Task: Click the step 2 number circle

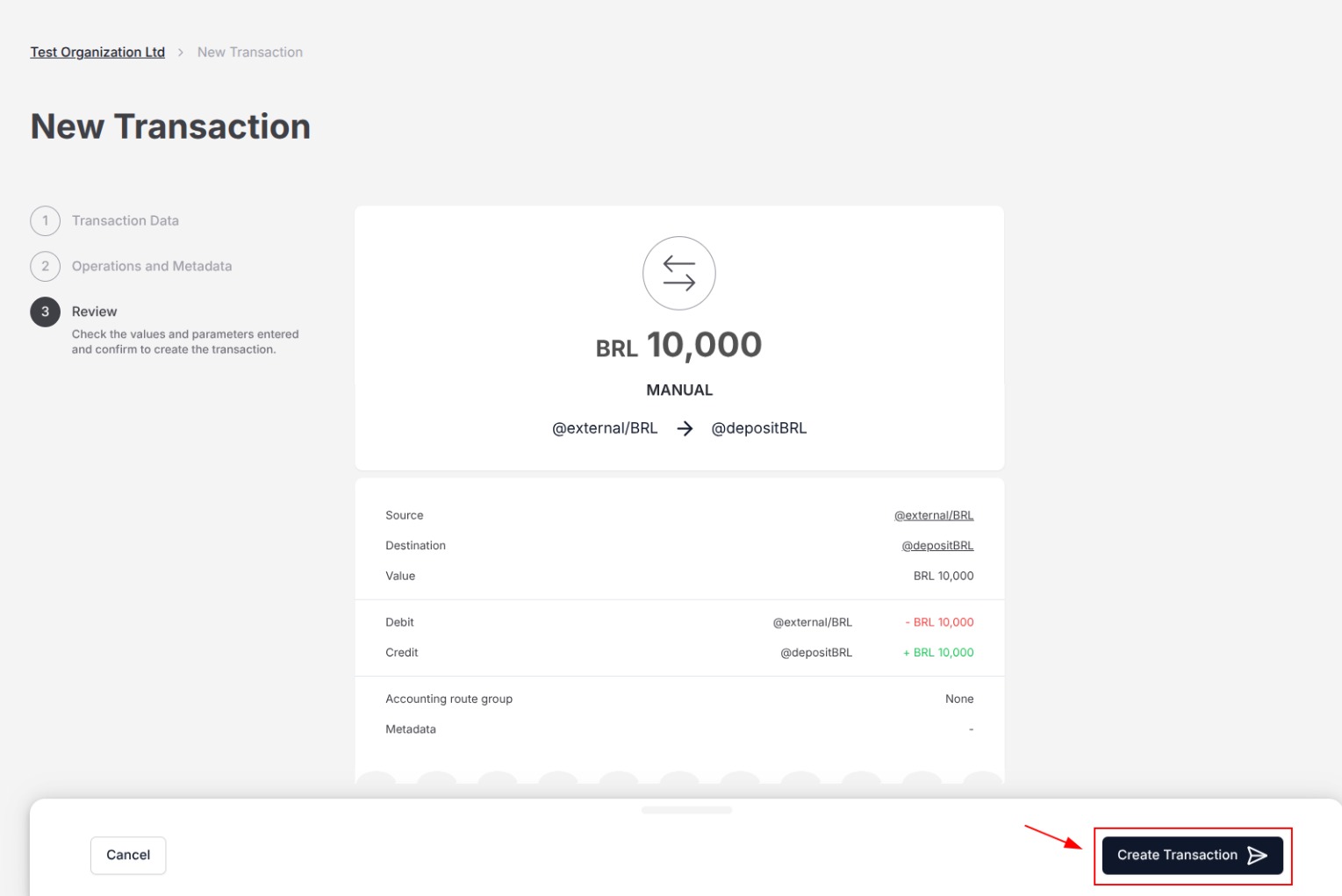Action: tap(46, 266)
